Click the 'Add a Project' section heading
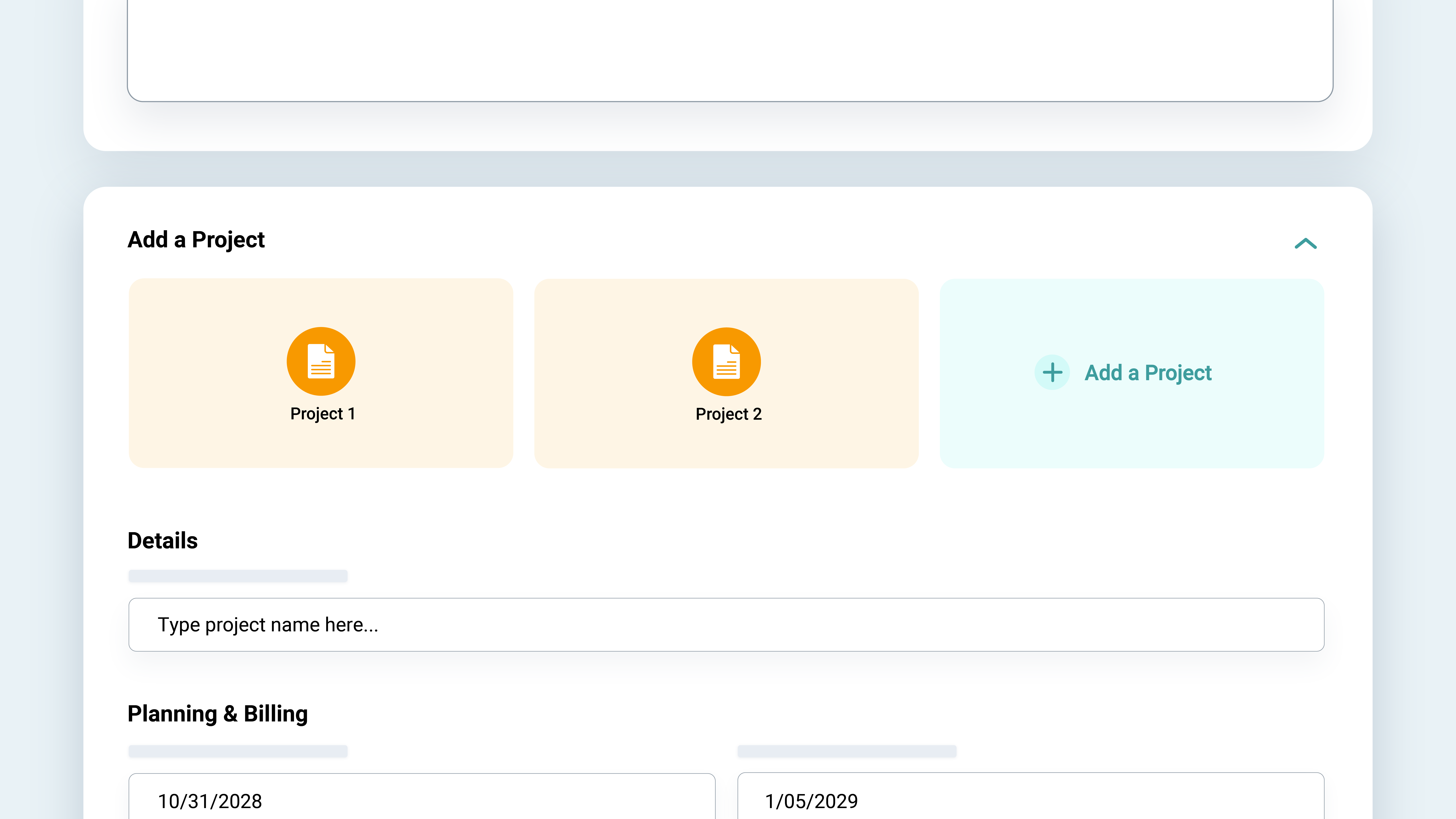Viewport: 1456px width, 819px height. click(196, 240)
